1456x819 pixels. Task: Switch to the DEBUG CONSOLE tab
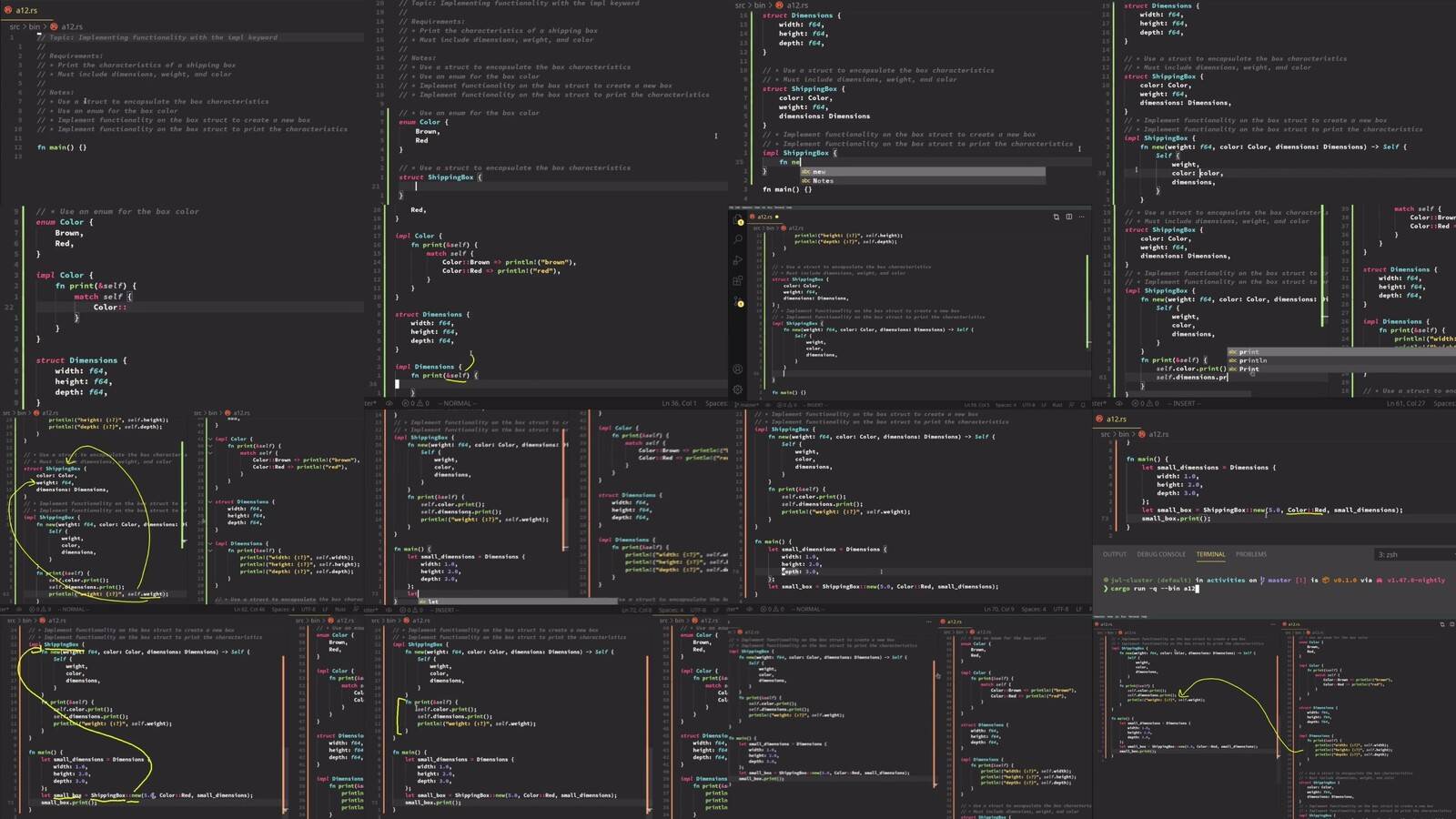(1160, 554)
